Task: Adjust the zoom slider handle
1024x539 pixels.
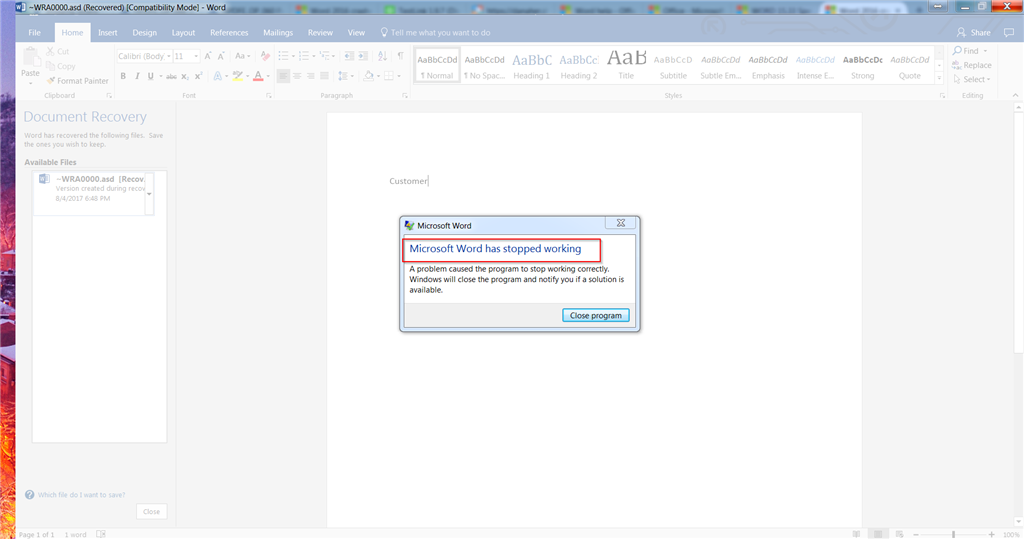Action: pos(953,534)
